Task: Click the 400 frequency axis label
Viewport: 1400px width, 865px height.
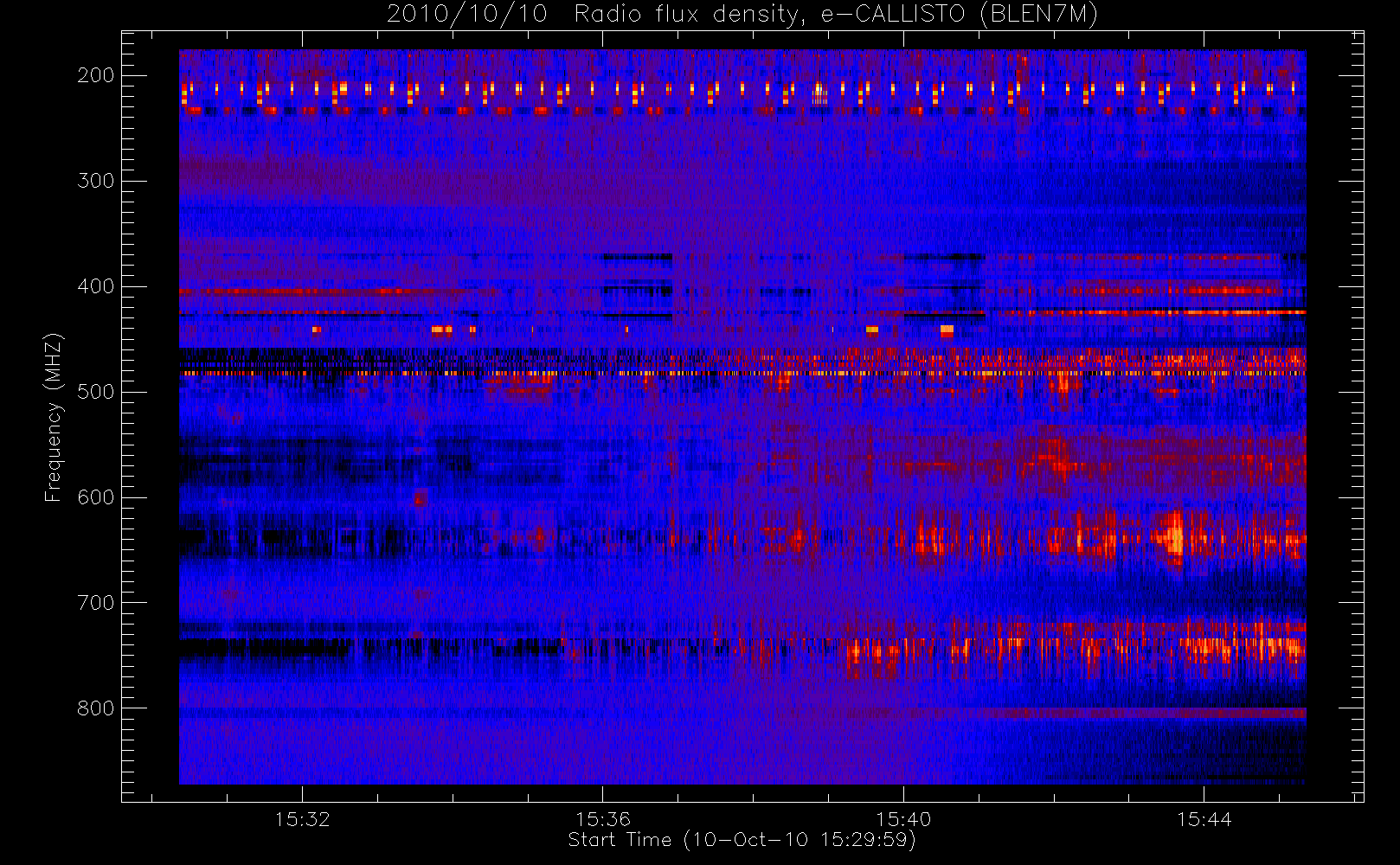Action: click(95, 286)
